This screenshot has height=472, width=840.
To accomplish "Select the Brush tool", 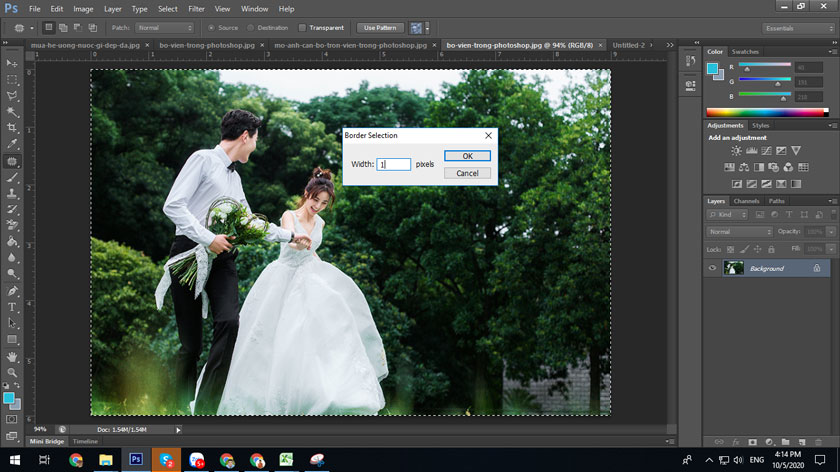I will (12, 177).
